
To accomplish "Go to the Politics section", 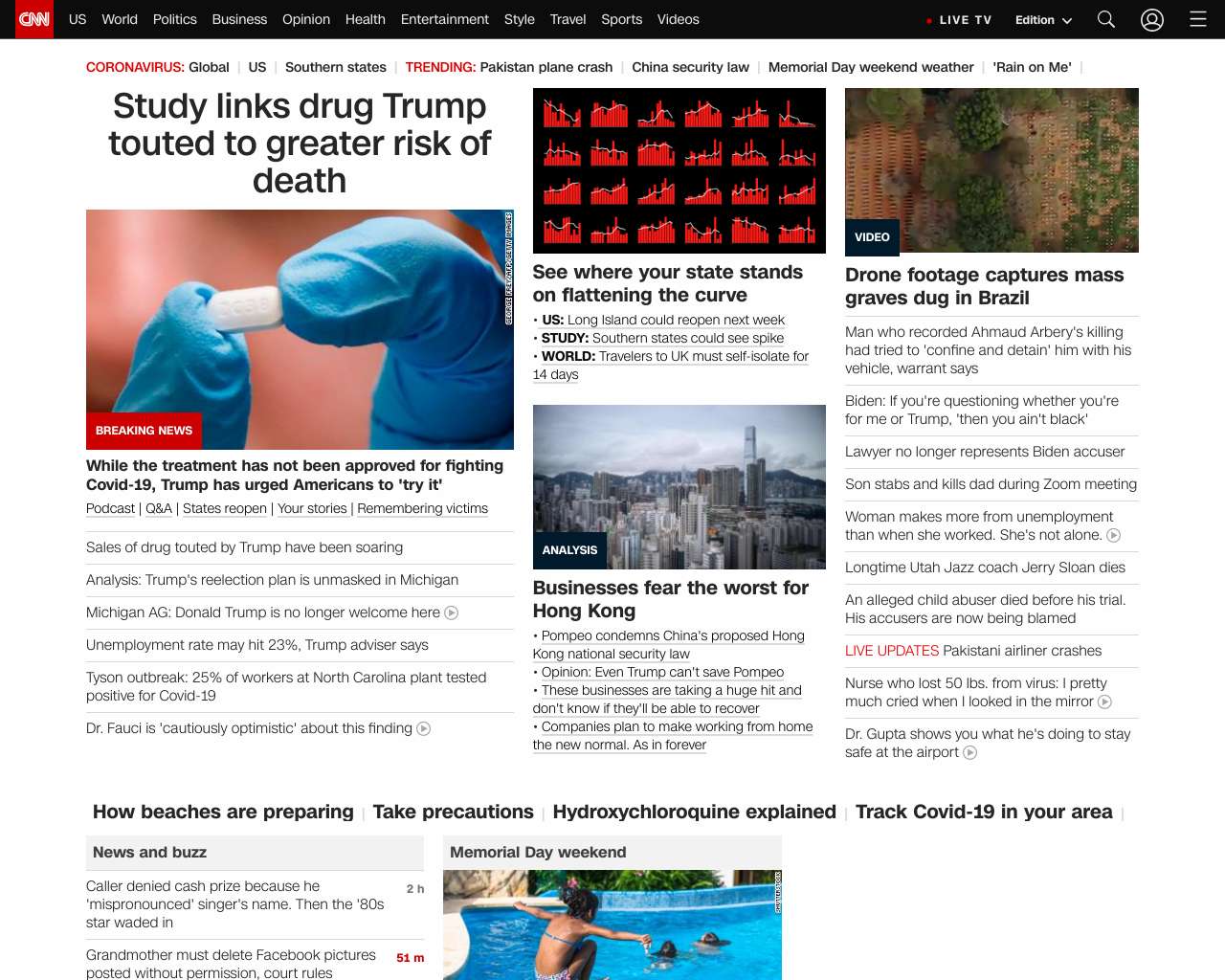I will point(175,19).
